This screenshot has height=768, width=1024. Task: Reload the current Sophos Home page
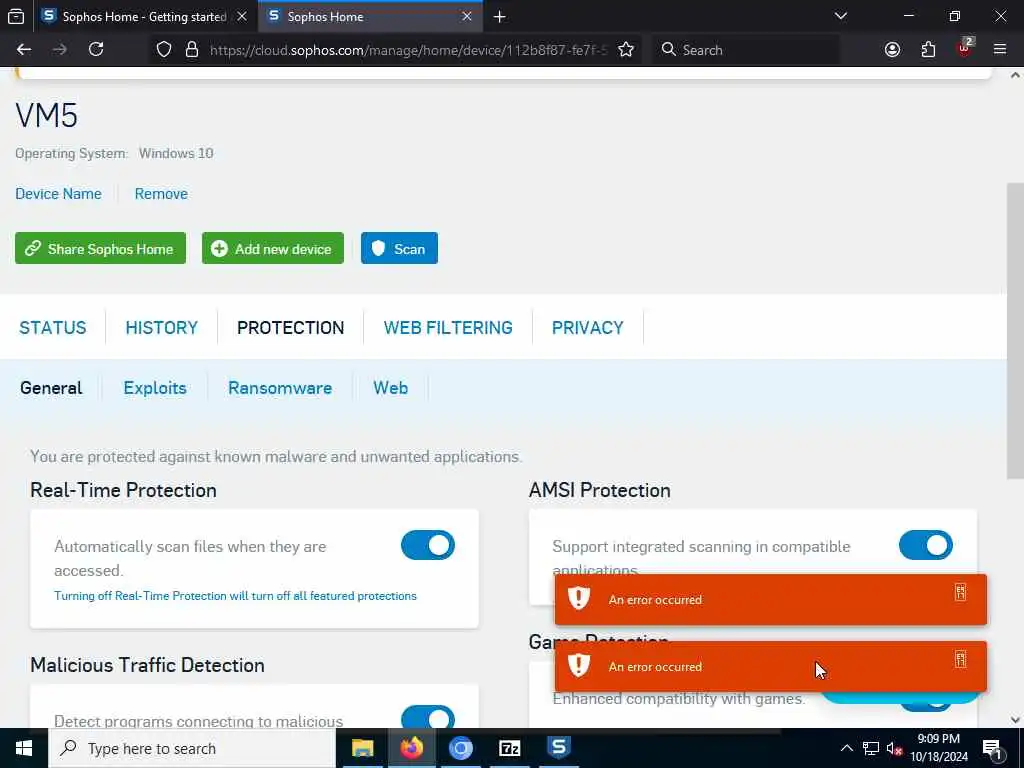(x=96, y=50)
